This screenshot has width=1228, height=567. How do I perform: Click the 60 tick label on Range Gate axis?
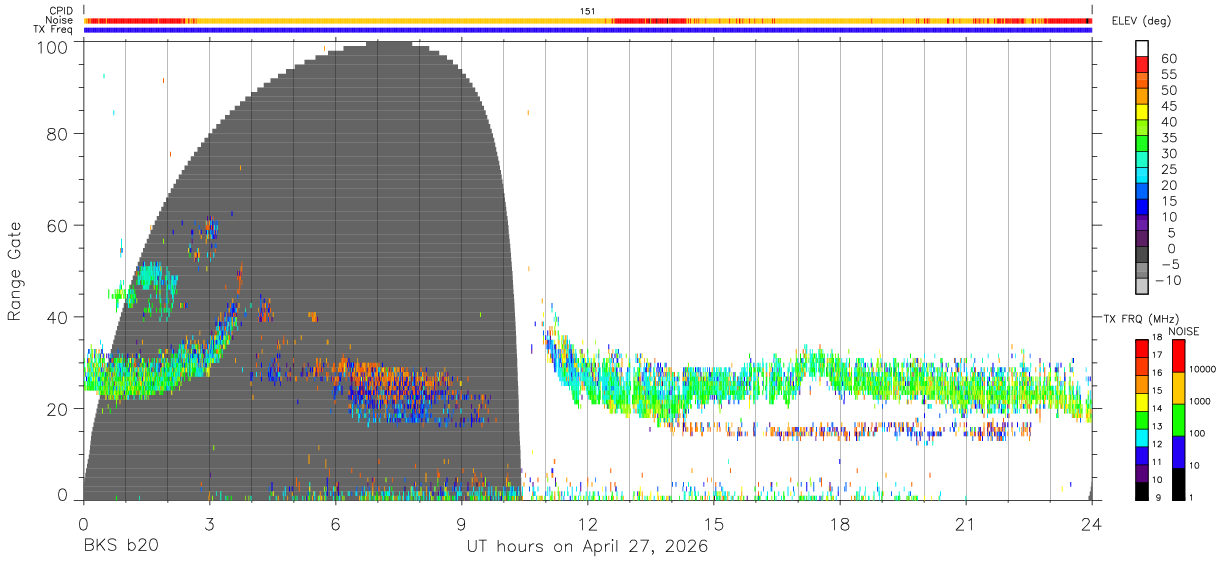pyautogui.click(x=59, y=225)
